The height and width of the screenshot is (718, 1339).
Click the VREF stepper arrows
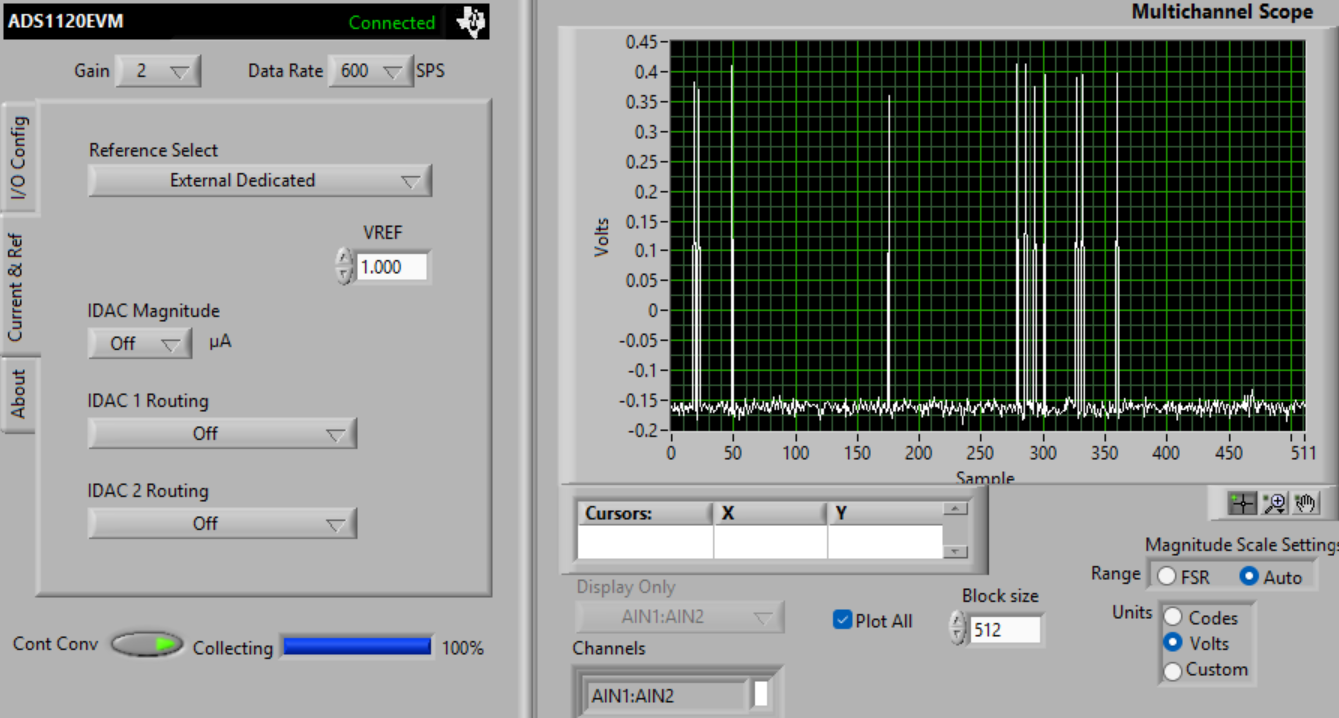(x=344, y=266)
